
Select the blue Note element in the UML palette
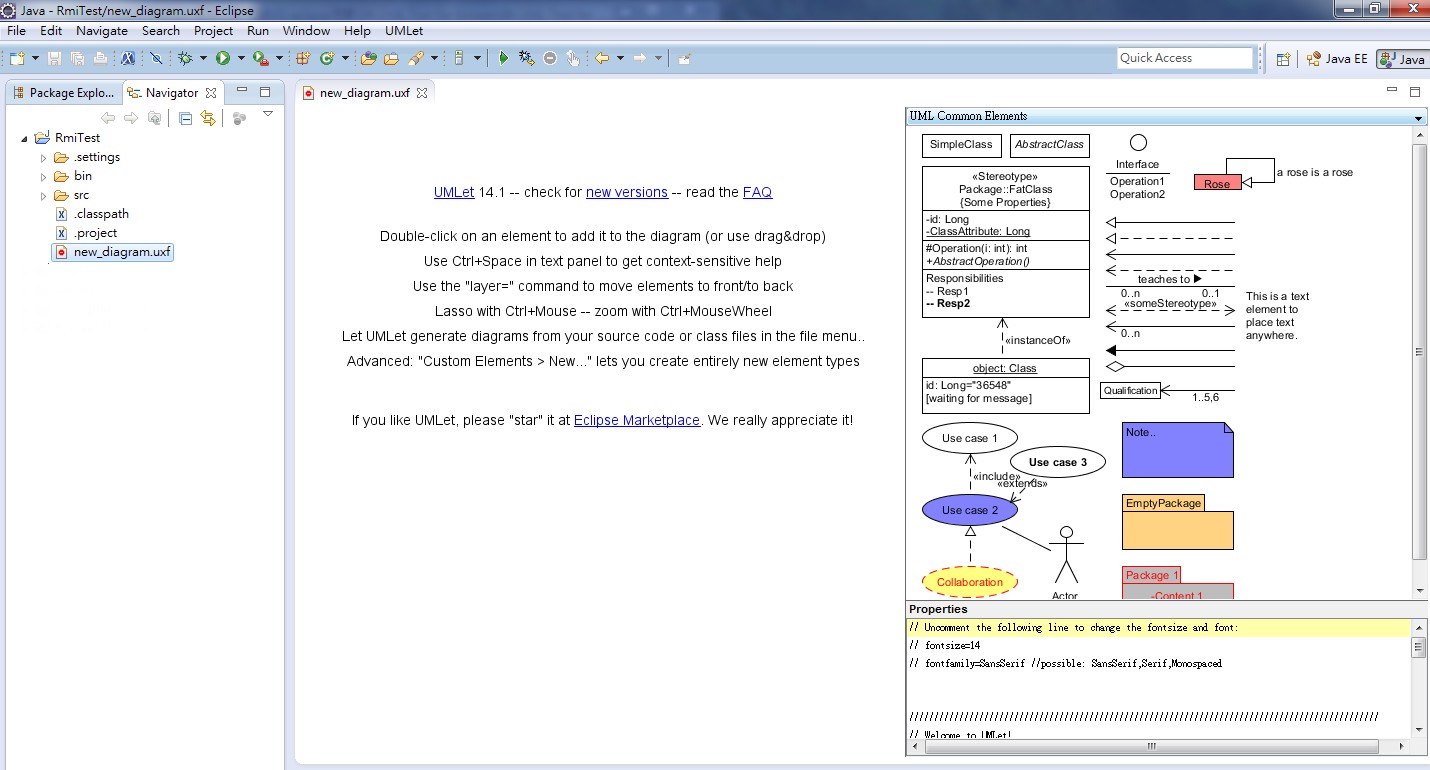click(1177, 450)
